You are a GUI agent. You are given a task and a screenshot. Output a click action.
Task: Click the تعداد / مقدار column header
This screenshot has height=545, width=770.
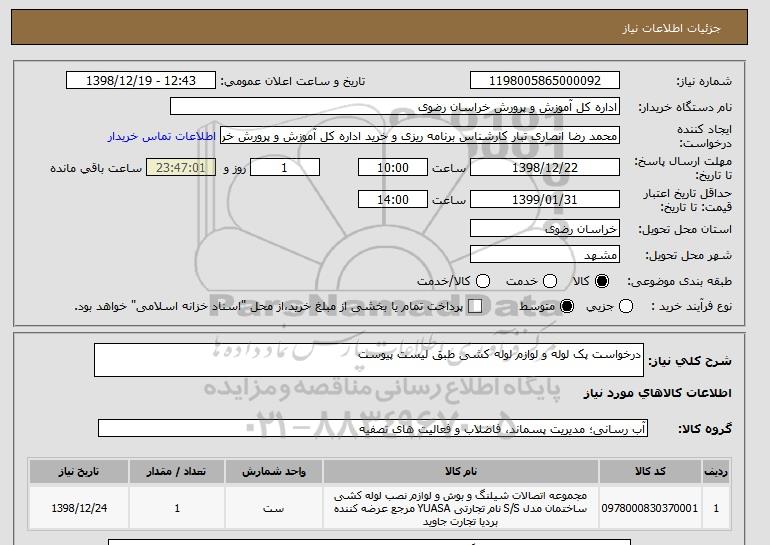point(177,471)
